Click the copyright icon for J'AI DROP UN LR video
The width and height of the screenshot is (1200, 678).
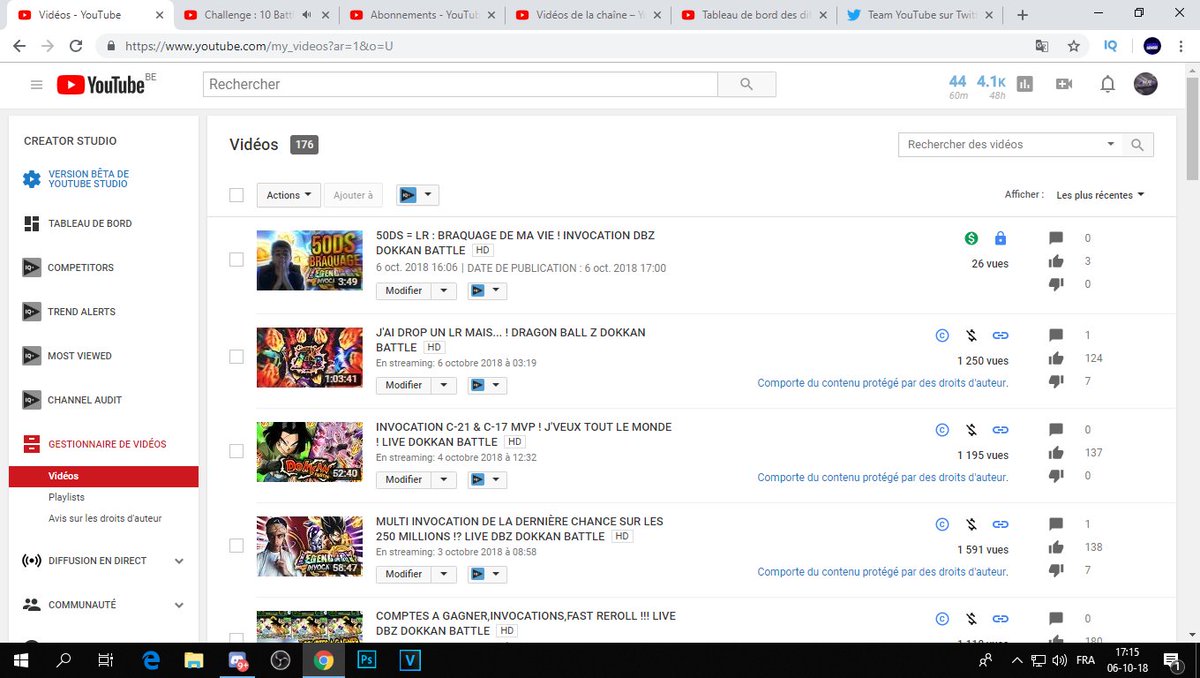(941, 336)
